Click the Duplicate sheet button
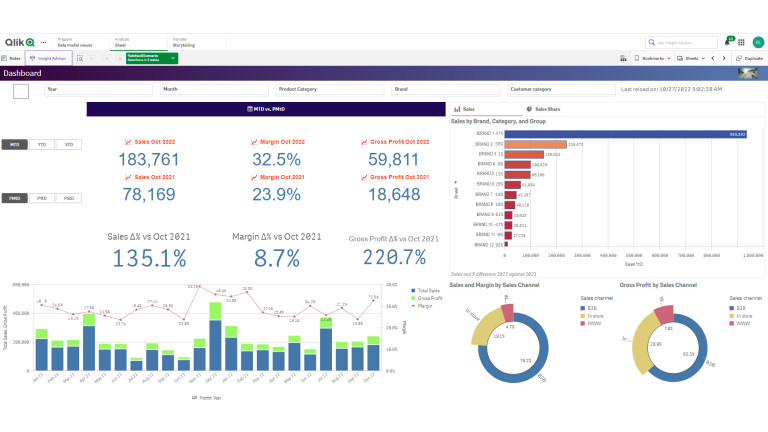768x432 pixels. pos(749,59)
